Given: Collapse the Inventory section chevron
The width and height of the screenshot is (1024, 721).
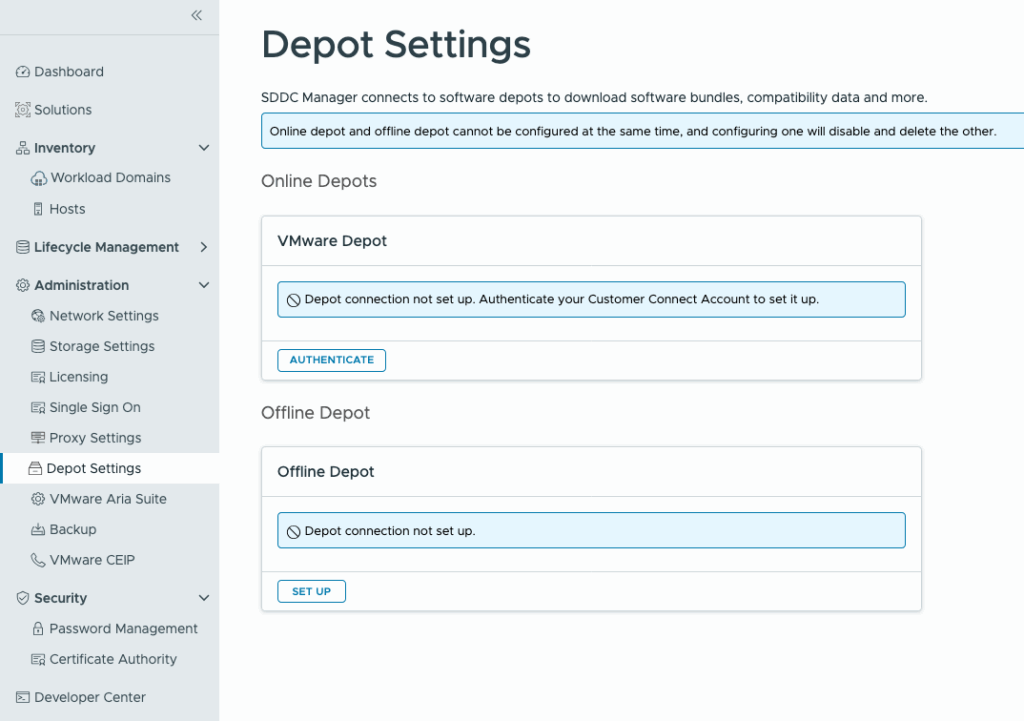Looking at the screenshot, I should click(204, 148).
